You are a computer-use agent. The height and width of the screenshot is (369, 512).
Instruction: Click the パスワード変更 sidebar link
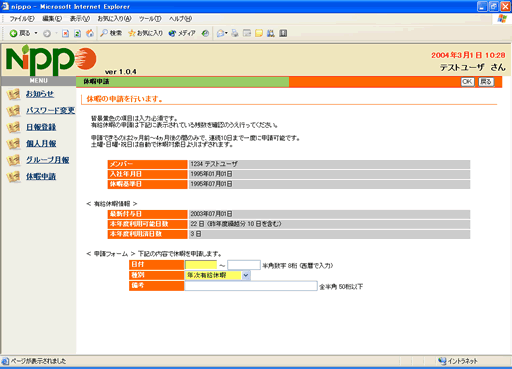[51, 110]
